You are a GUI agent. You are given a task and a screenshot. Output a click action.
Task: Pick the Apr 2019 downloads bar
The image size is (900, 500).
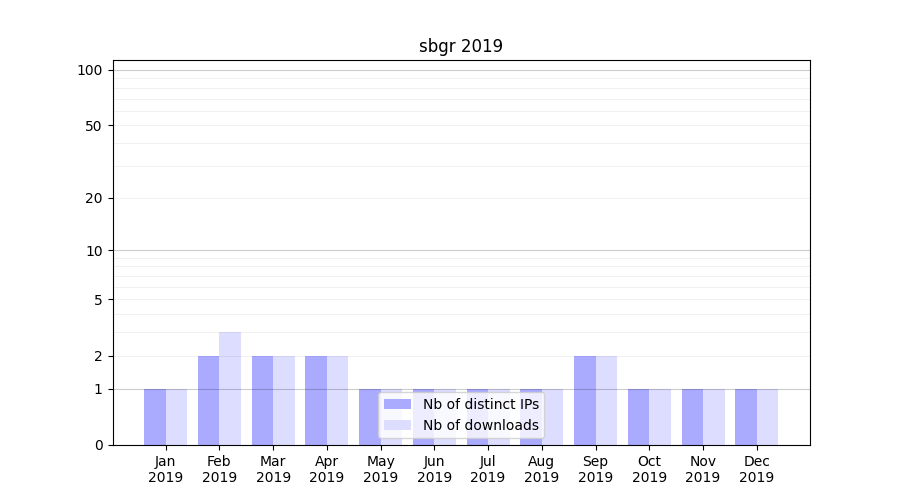(337, 400)
